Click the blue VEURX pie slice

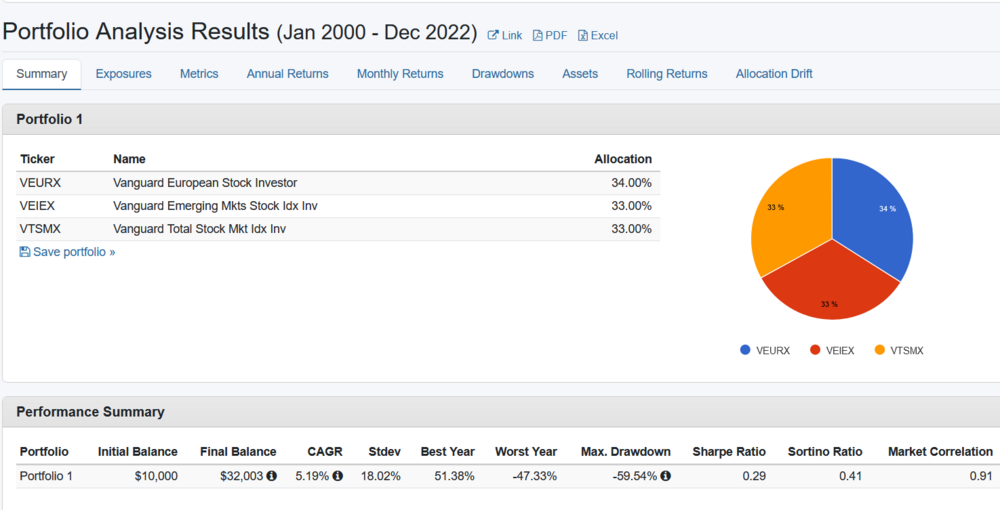(x=872, y=215)
